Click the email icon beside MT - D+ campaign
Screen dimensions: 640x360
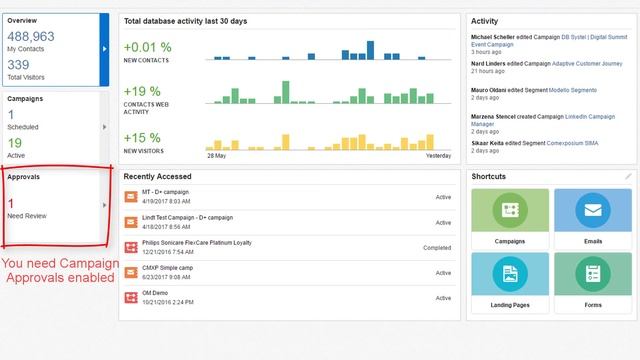click(x=131, y=197)
